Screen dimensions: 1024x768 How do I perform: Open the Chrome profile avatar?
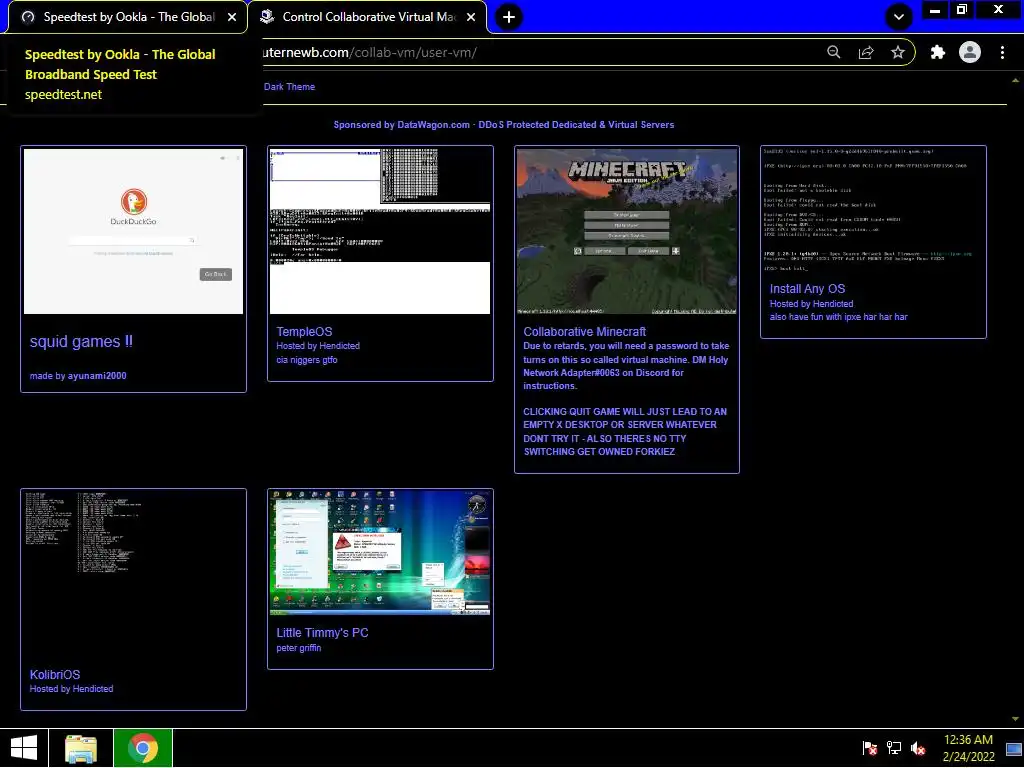click(x=970, y=52)
